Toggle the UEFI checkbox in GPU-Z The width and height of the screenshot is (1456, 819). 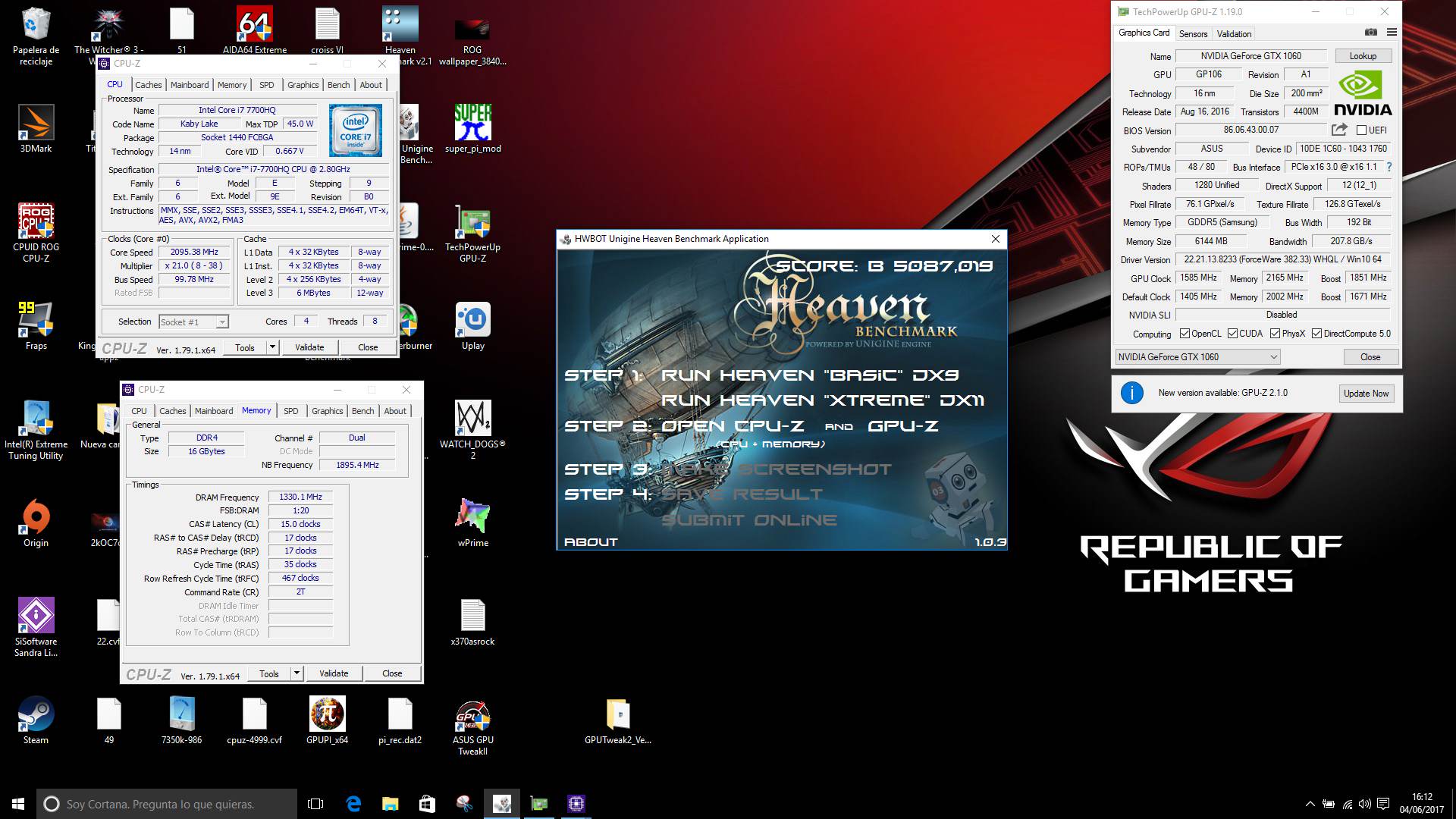(1361, 130)
